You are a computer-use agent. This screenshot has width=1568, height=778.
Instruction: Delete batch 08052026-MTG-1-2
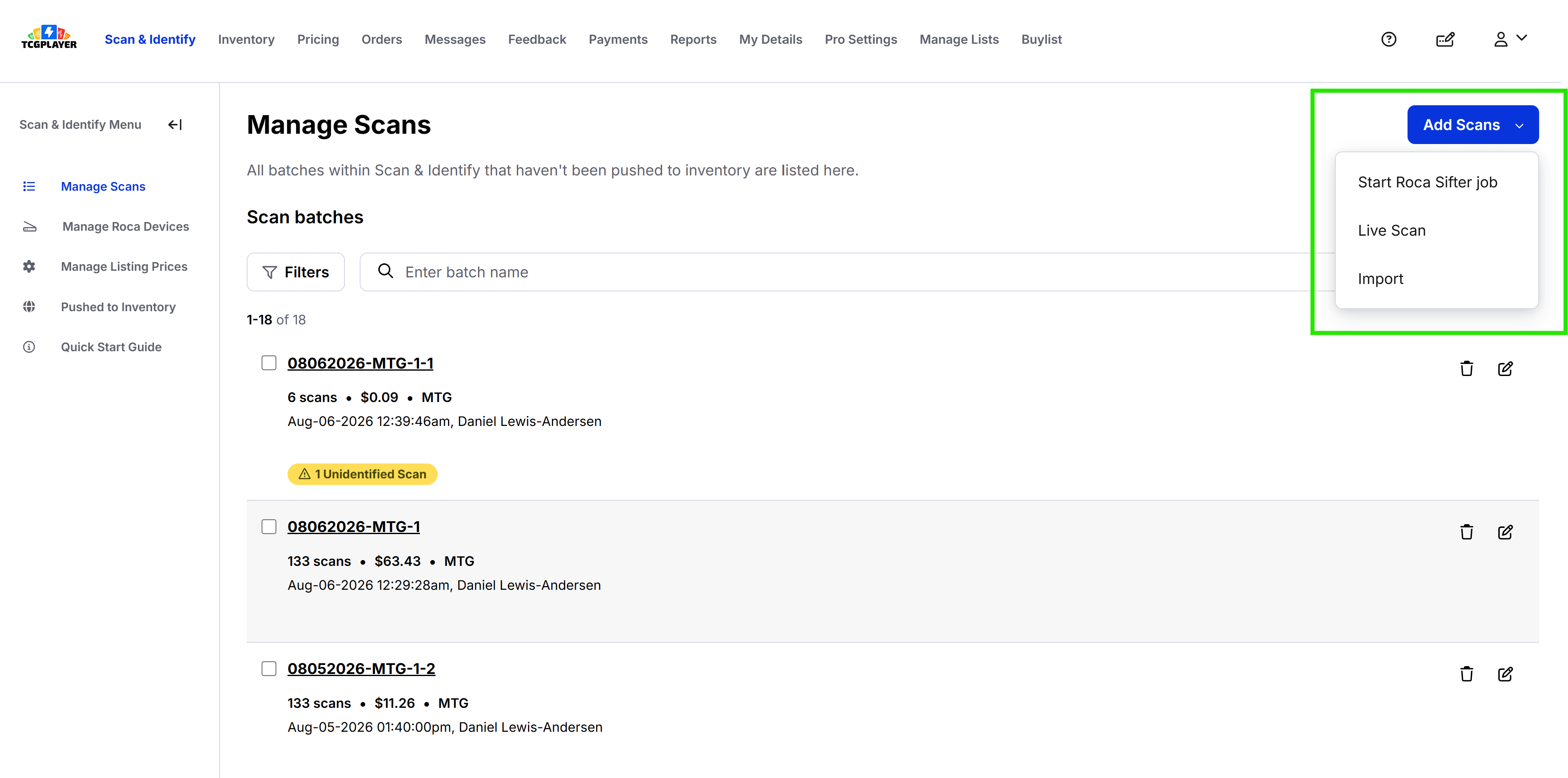click(x=1467, y=674)
